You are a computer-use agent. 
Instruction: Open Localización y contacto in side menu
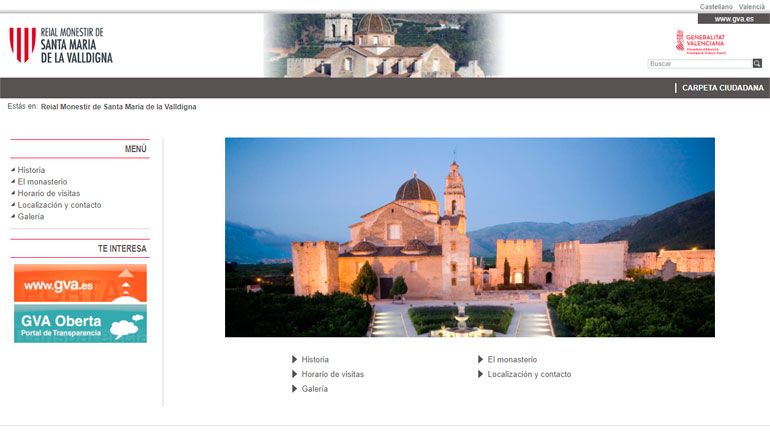[x=59, y=205]
